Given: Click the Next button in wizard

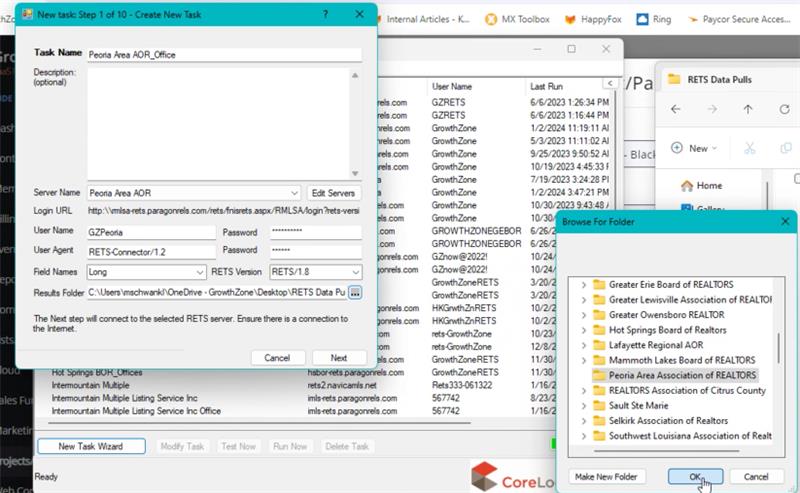Looking at the screenshot, I should (x=339, y=357).
